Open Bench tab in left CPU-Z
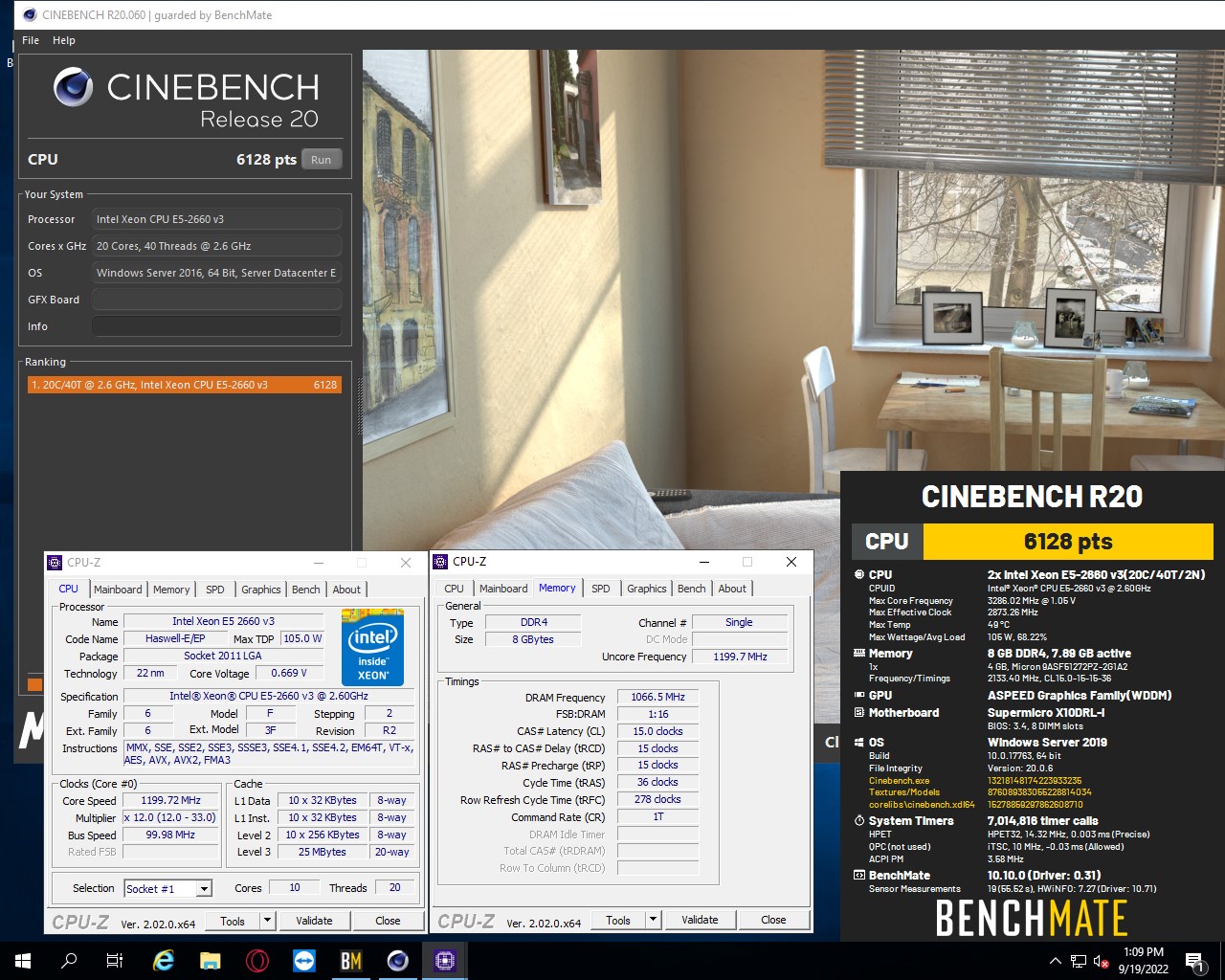1225x980 pixels. pyautogui.click(x=306, y=590)
